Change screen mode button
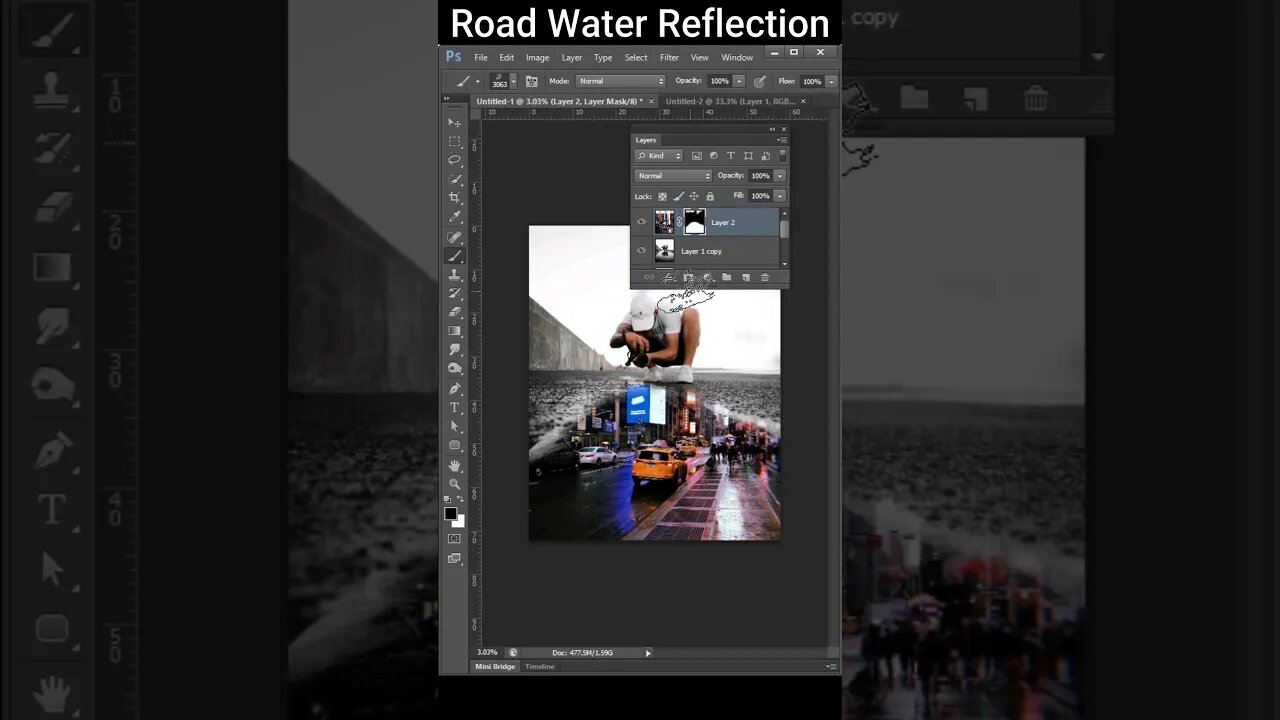1280x720 pixels. pos(454,558)
